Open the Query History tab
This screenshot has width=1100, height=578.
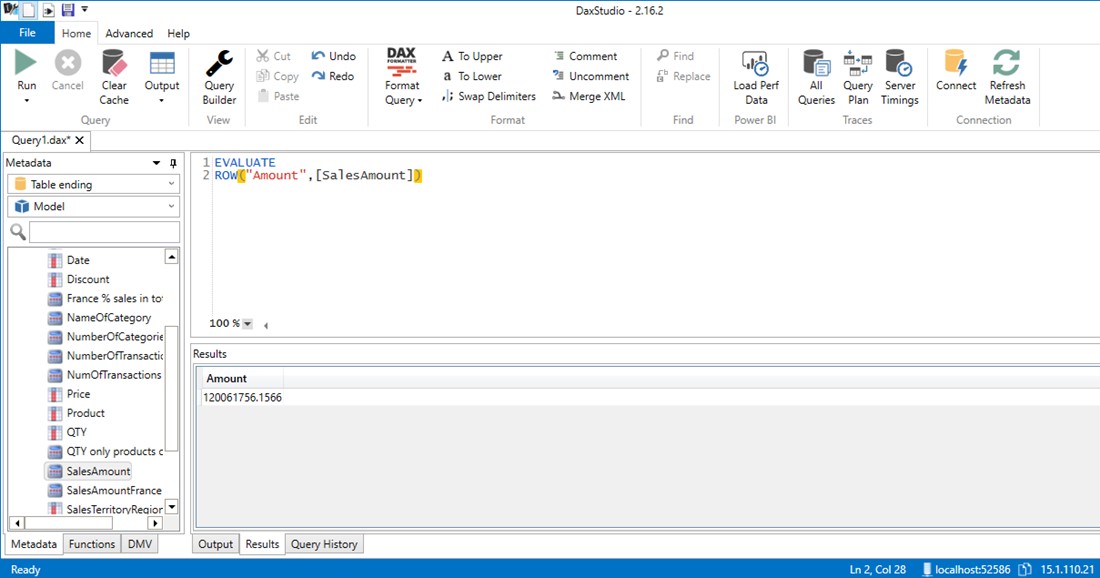324,544
